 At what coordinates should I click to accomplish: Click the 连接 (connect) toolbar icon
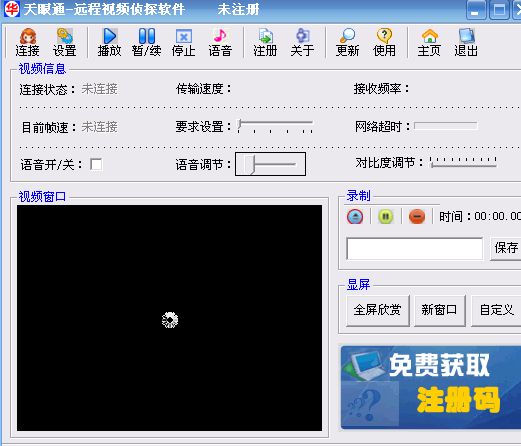[27, 42]
